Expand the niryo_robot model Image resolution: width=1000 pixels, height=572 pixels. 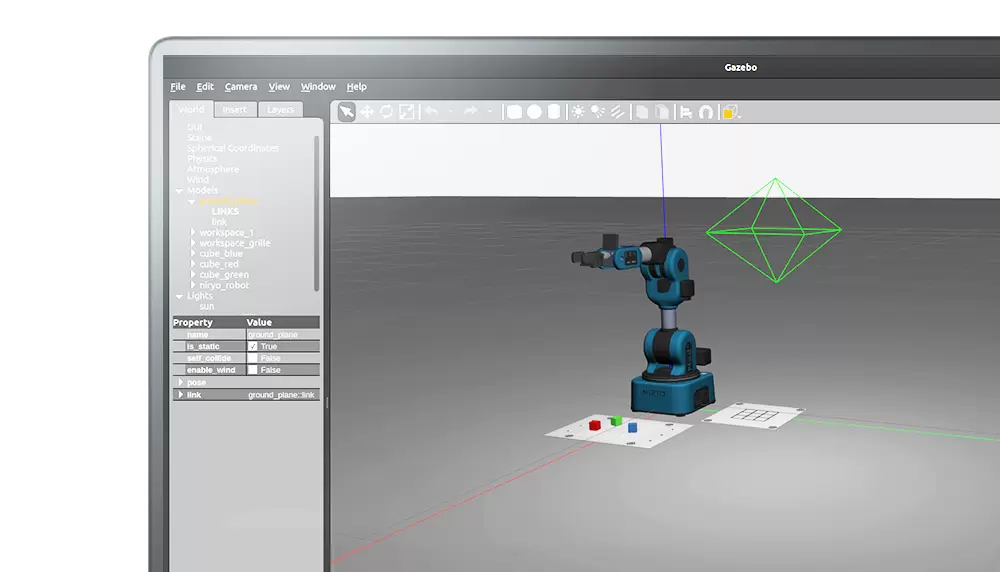[x=193, y=285]
